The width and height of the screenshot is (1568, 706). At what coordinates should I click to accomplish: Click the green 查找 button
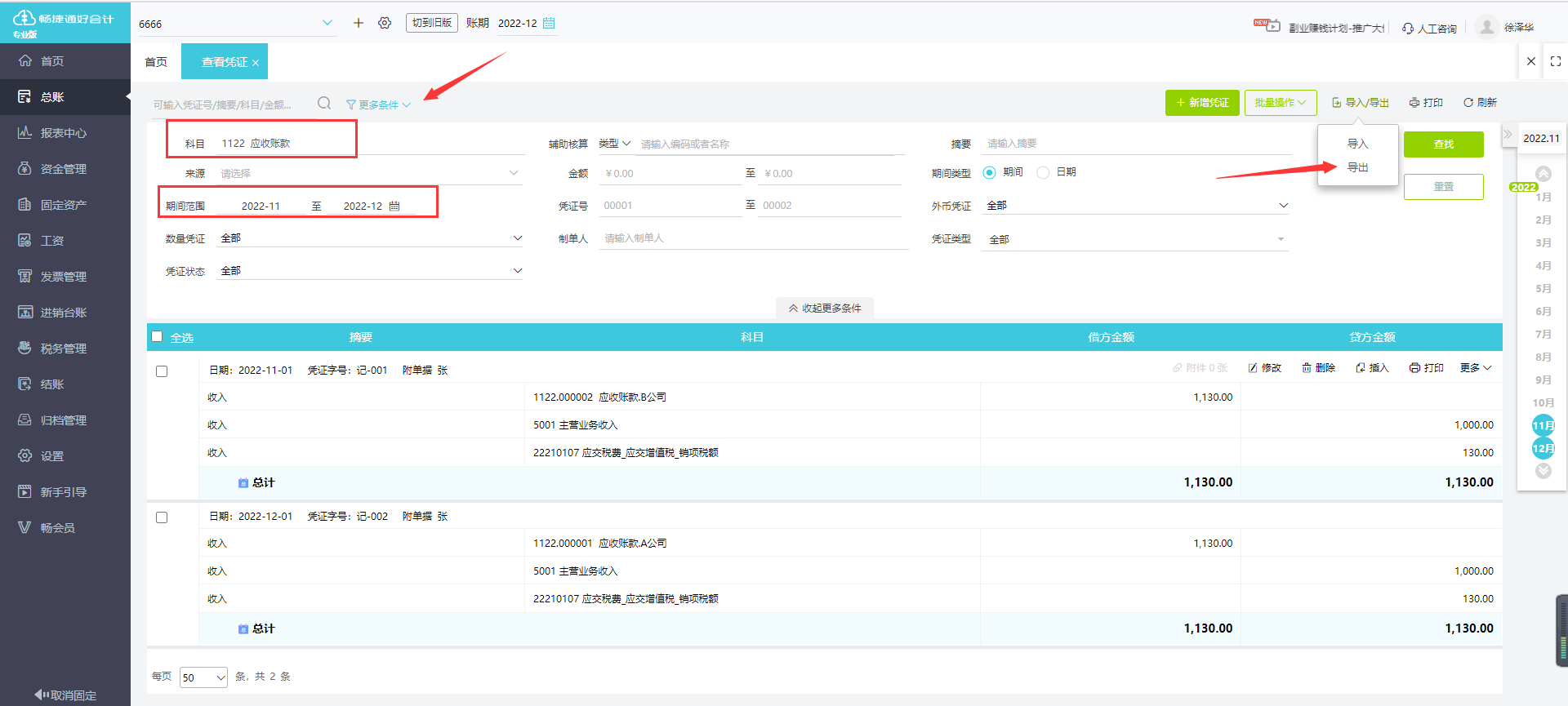tap(1443, 144)
